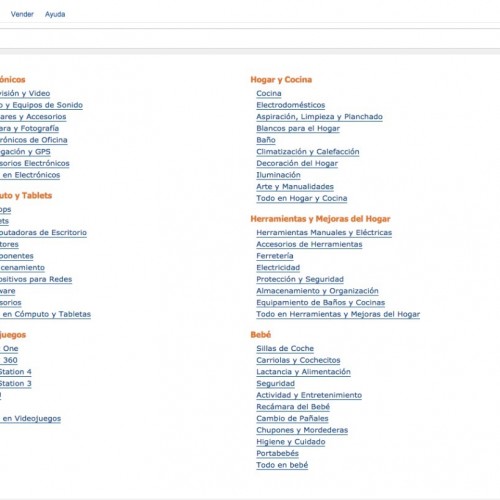The height and width of the screenshot is (500, 500).
Task: Click the Baño link
Action: point(266,140)
